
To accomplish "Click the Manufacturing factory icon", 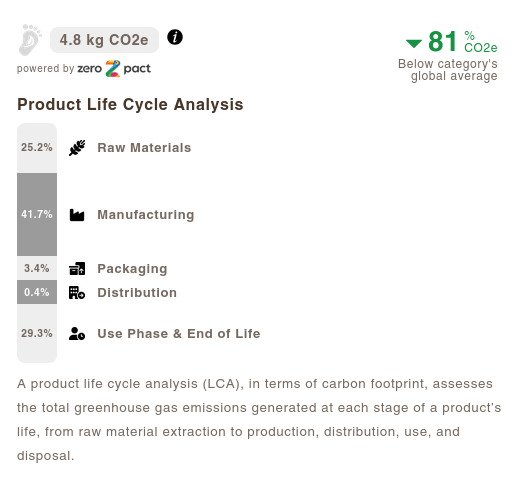I will click(x=77, y=215).
